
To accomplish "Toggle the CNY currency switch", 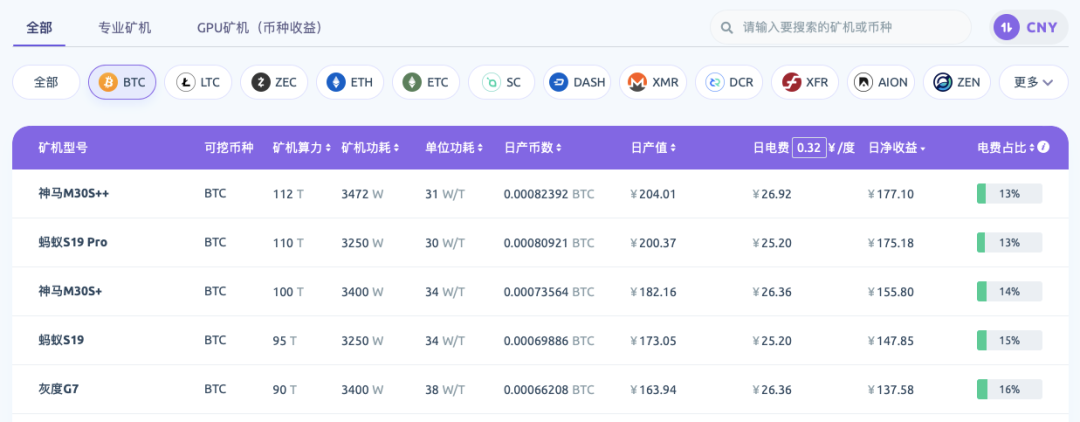I will click(1029, 27).
